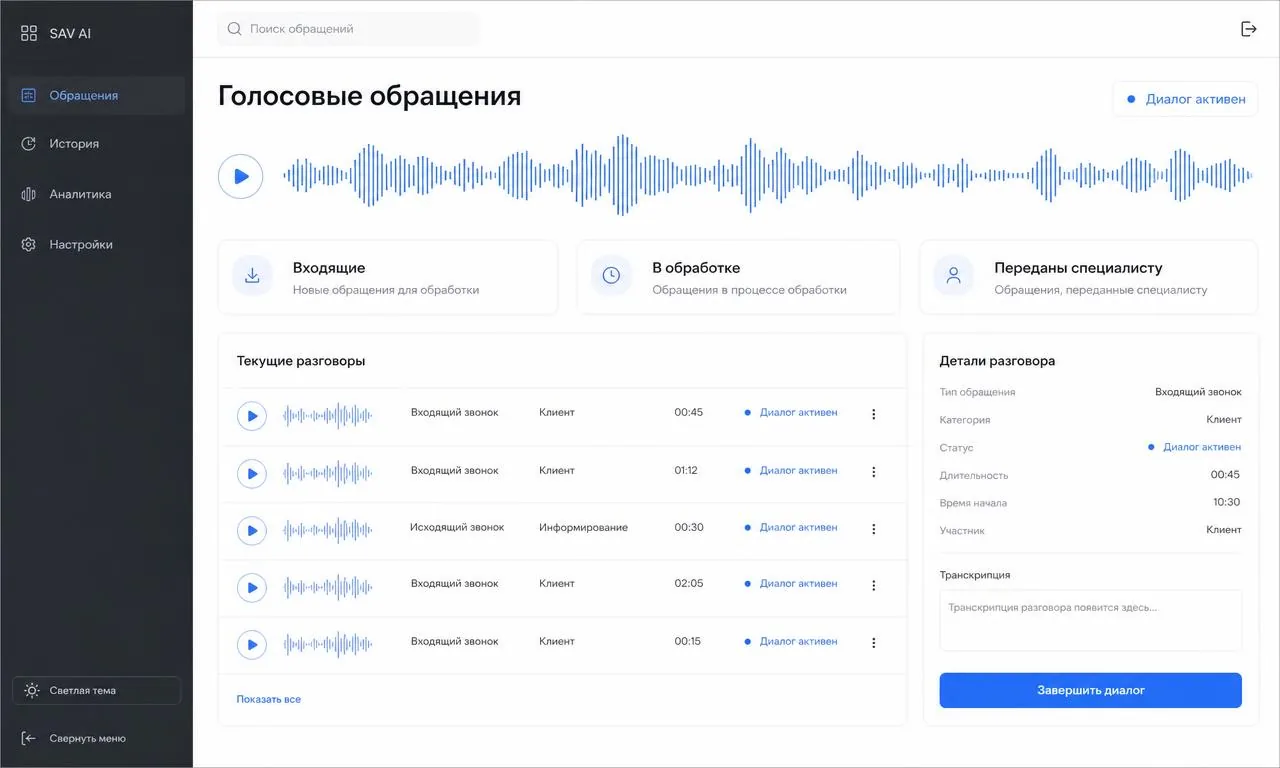Click the waveform of the 00:30 call
Image resolution: width=1280 pixels, height=768 pixels.
coord(328,530)
